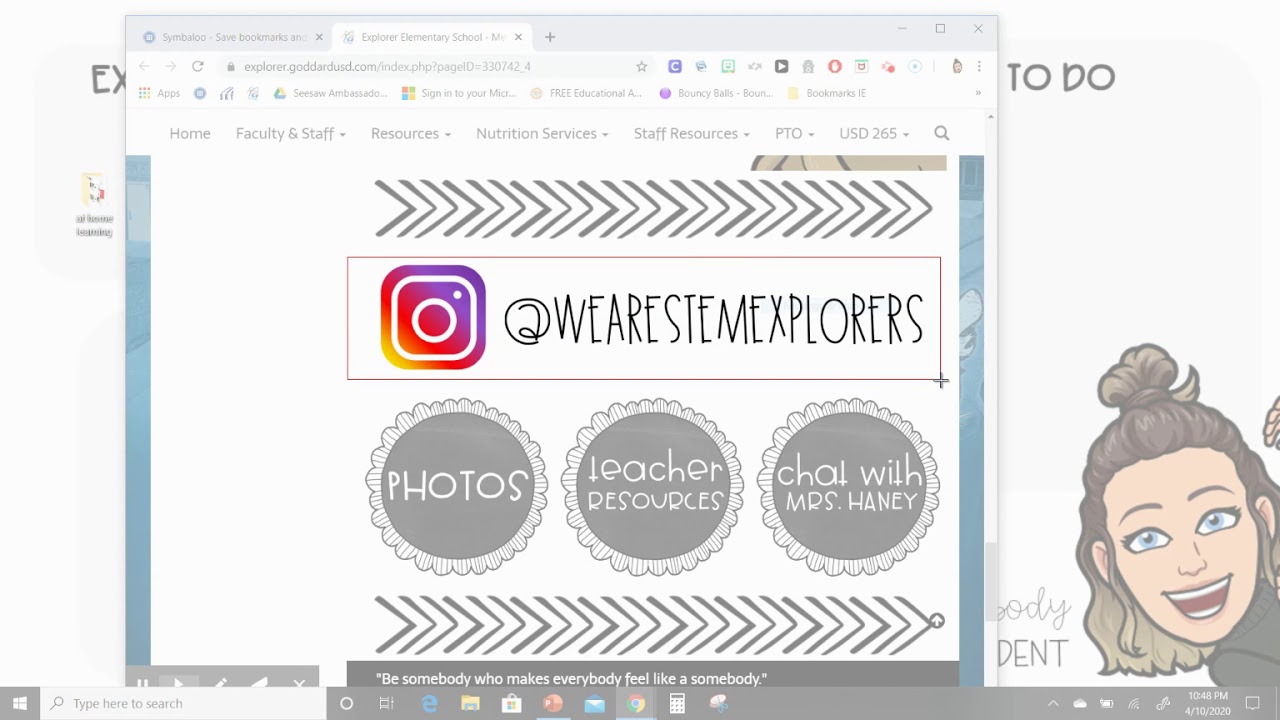
Task: Go forward to the next page
Action: [x=170, y=66]
